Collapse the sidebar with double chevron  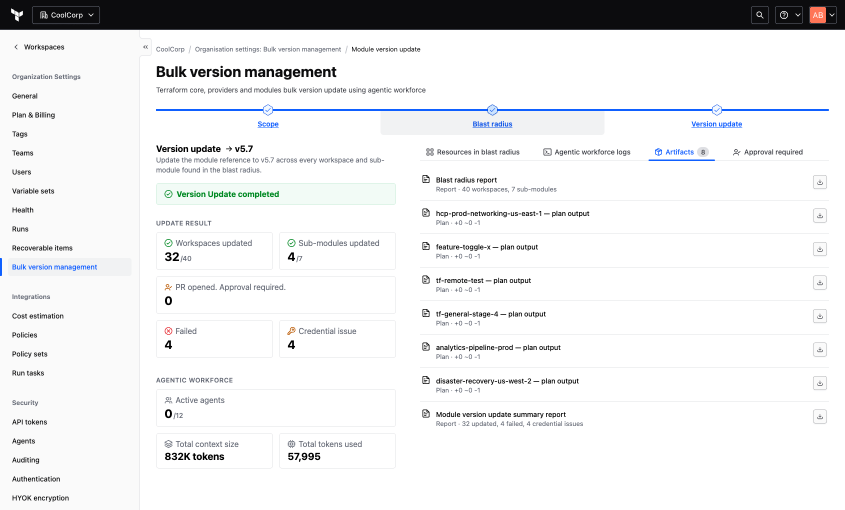point(146,47)
